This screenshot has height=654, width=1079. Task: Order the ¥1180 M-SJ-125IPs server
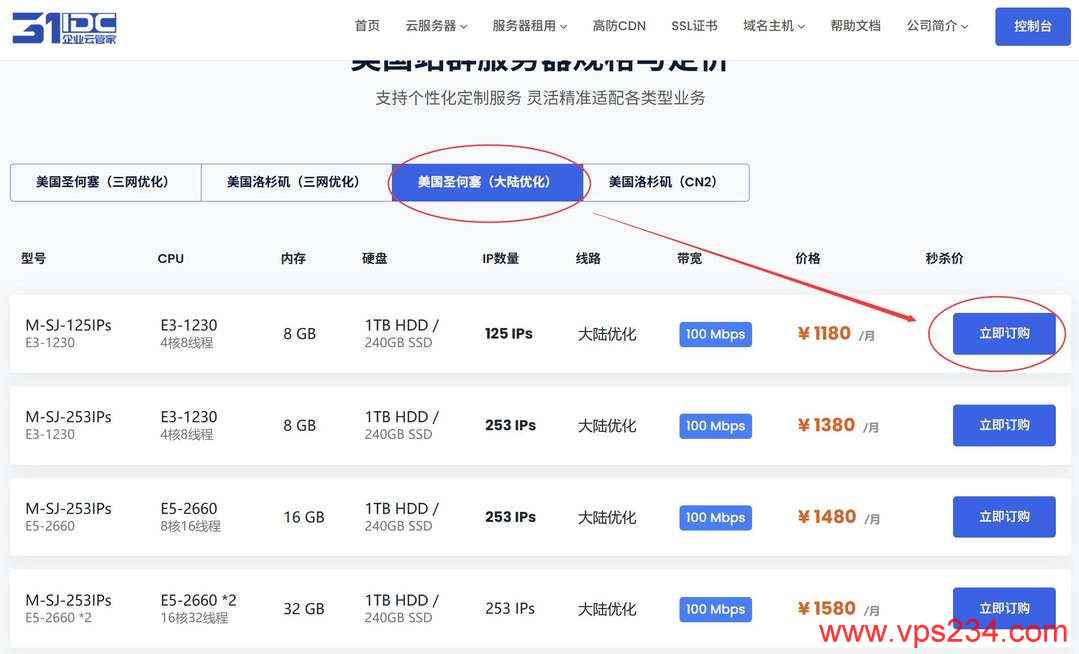click(1004, 334)
